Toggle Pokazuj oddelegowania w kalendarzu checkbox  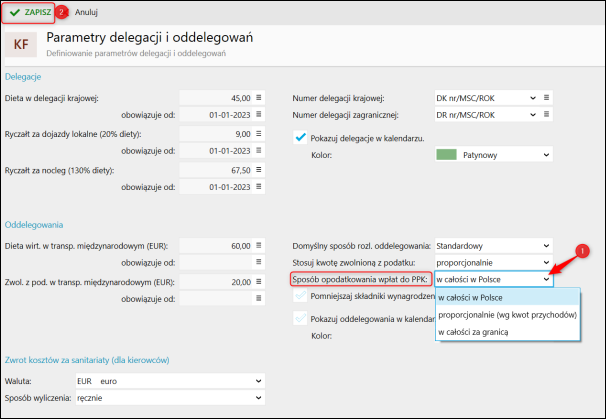(x=300, y=319)
